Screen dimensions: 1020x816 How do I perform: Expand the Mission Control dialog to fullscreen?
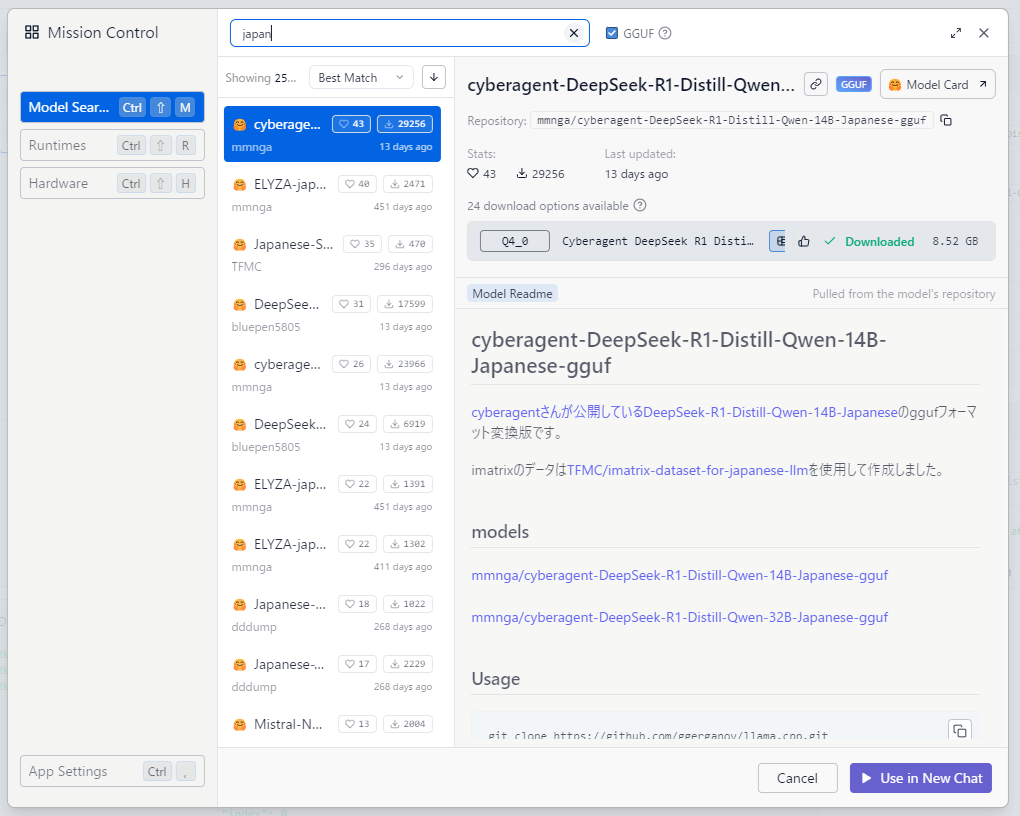click(x=956, y=33)
